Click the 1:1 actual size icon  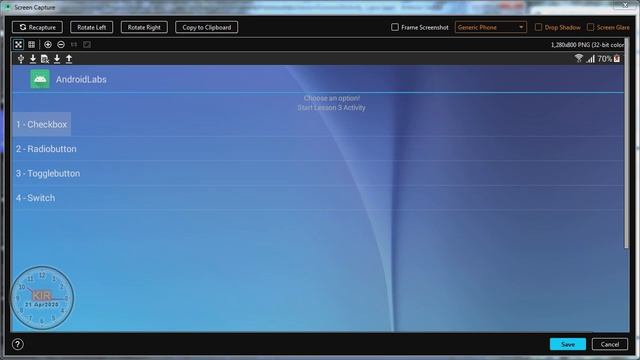pyautogui.click(x=74, y=44)
